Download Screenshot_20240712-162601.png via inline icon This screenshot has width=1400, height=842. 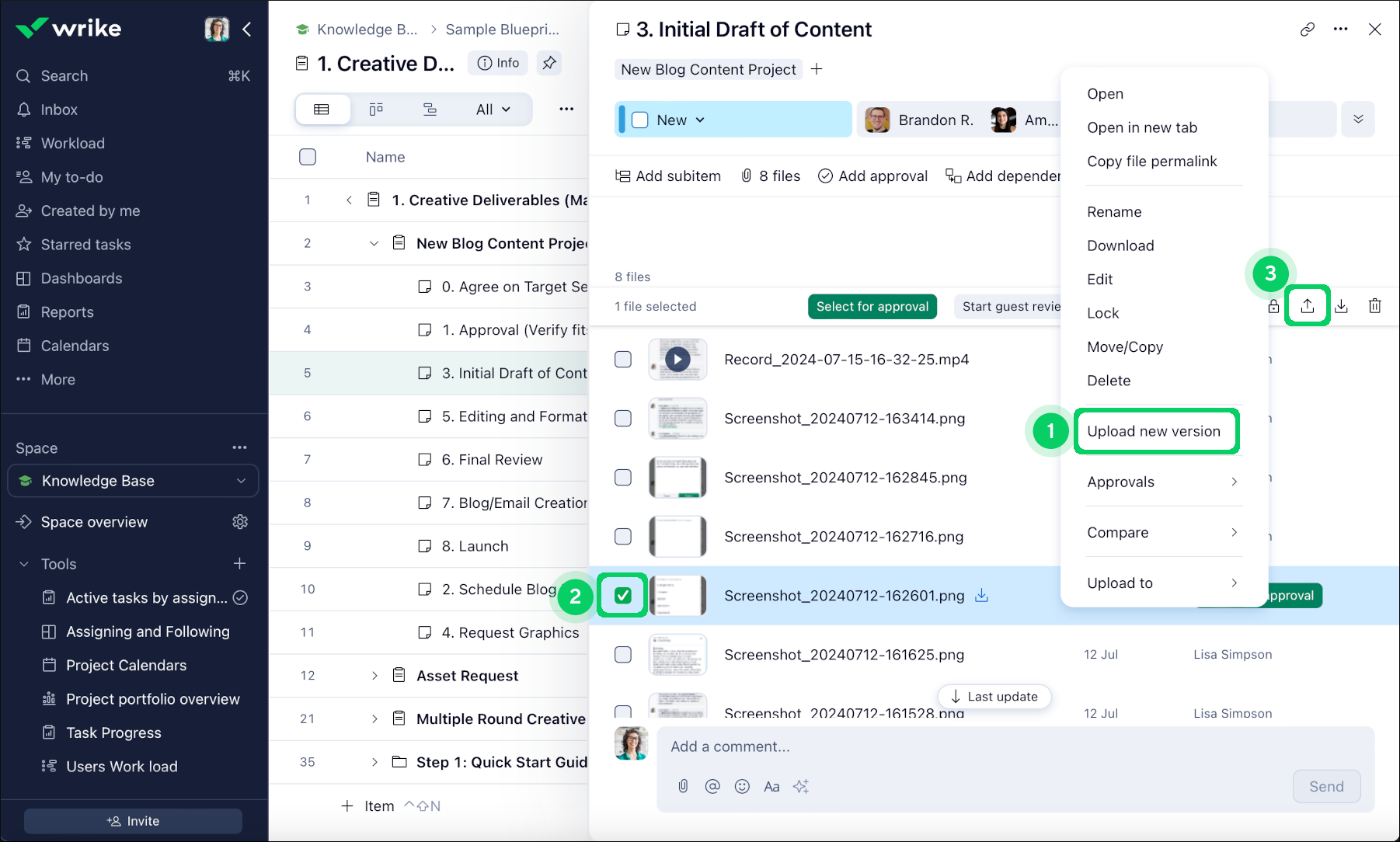click(982, 596)
